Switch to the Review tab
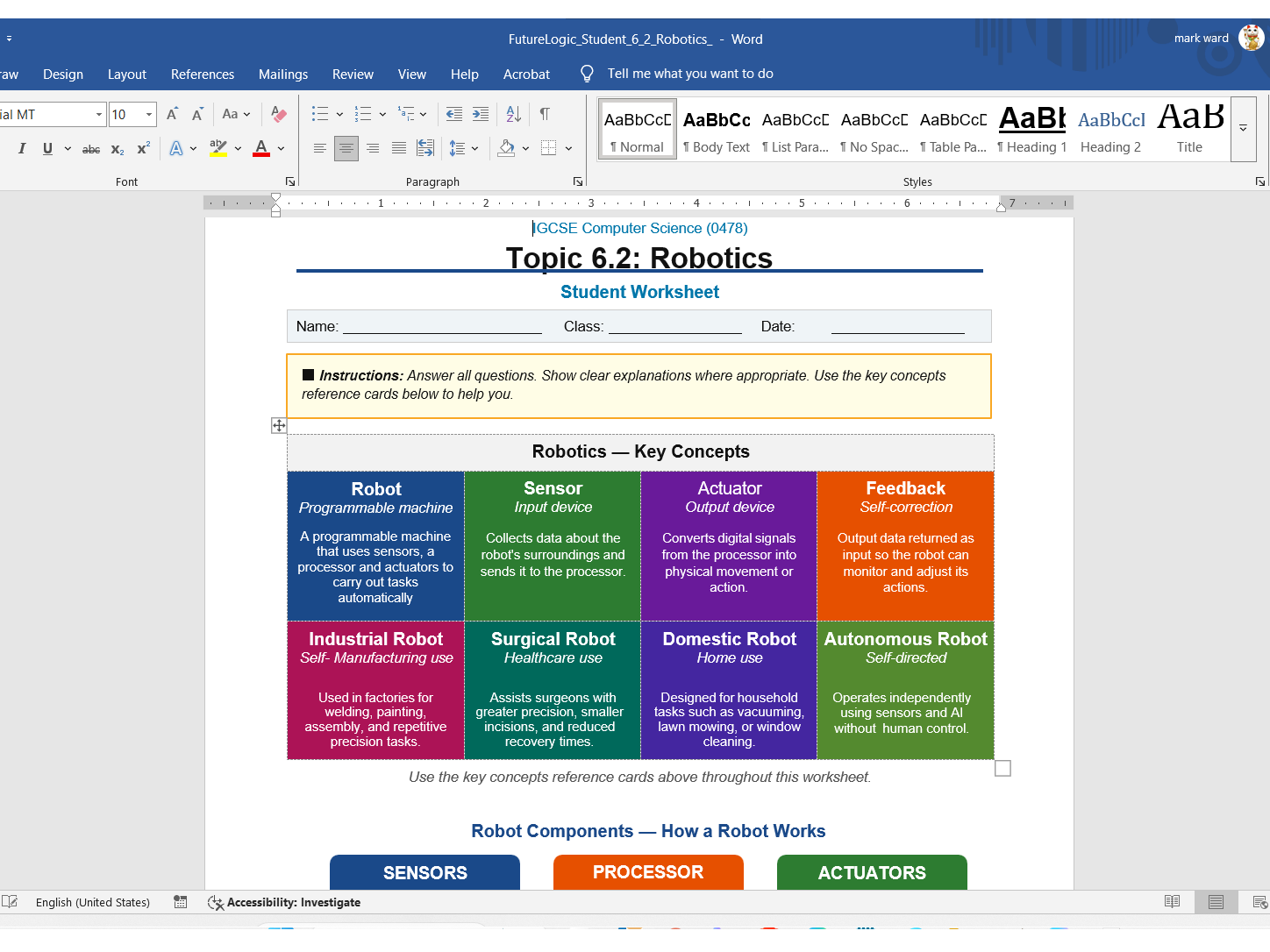The height and width of the screenshot is (952, 1270). coord(353,75)
